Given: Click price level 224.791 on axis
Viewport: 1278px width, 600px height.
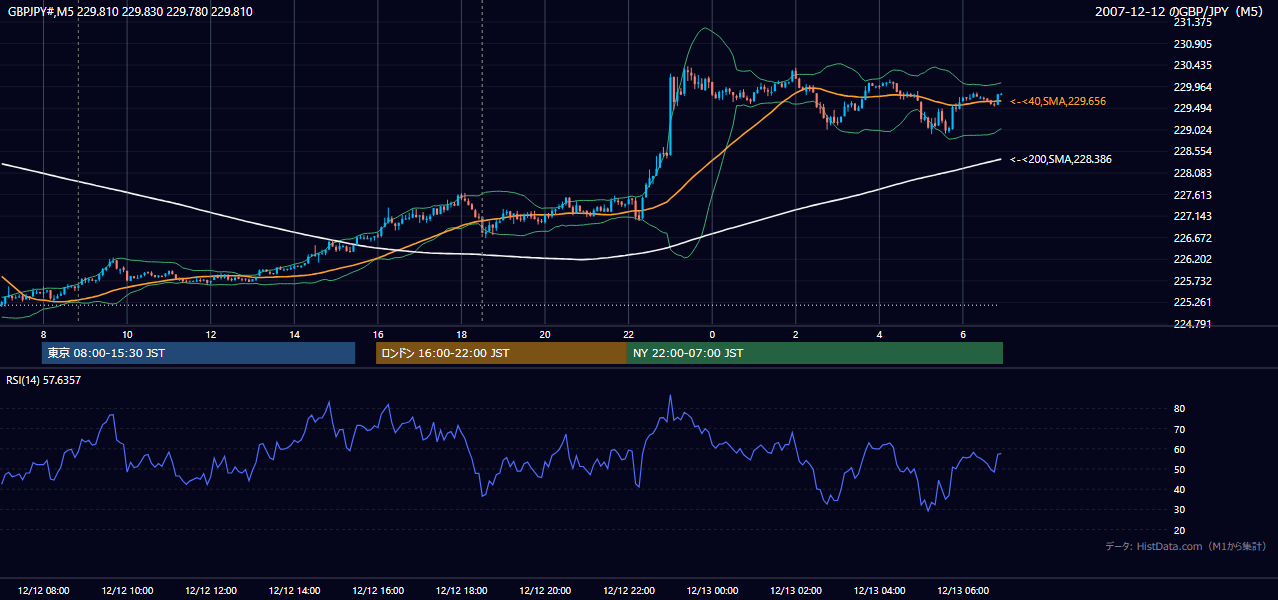Looking at the screenshot, I should pos(1192,324).
